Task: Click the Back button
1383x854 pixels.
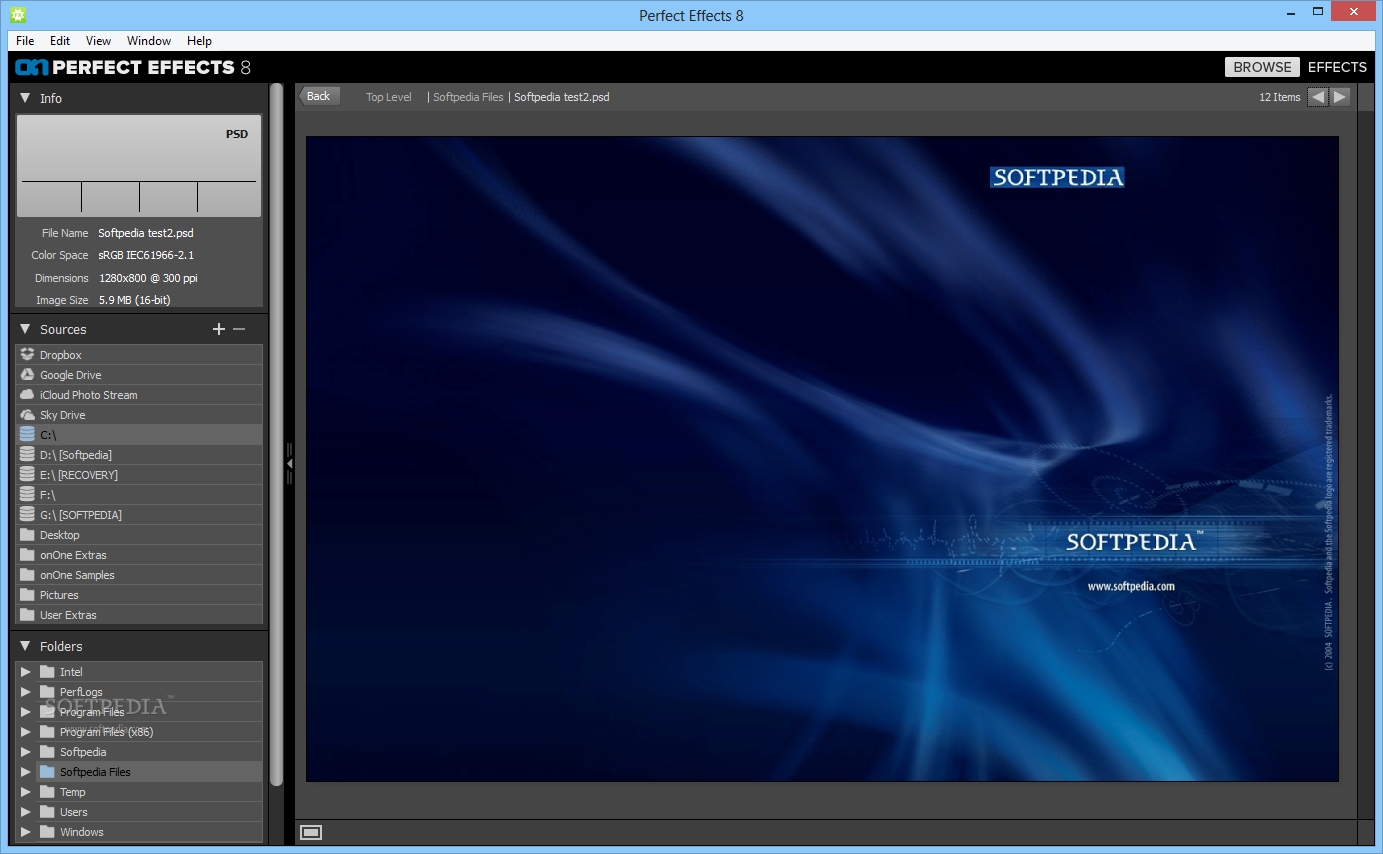Action: click(x=319, y=96)
